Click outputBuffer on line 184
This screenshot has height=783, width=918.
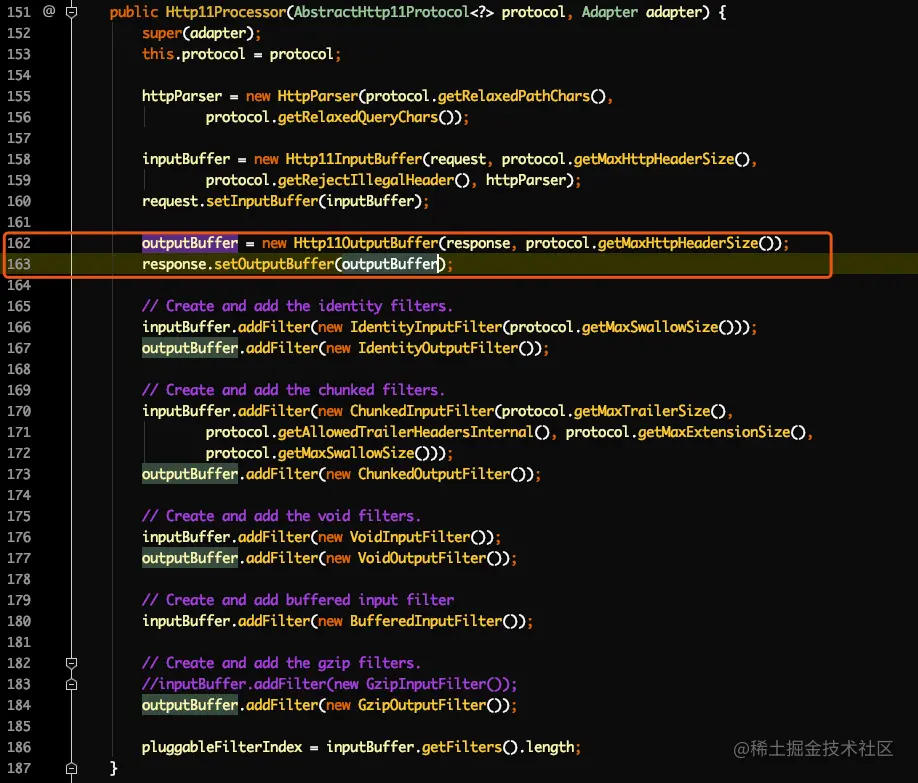click(x=190, y=705)
